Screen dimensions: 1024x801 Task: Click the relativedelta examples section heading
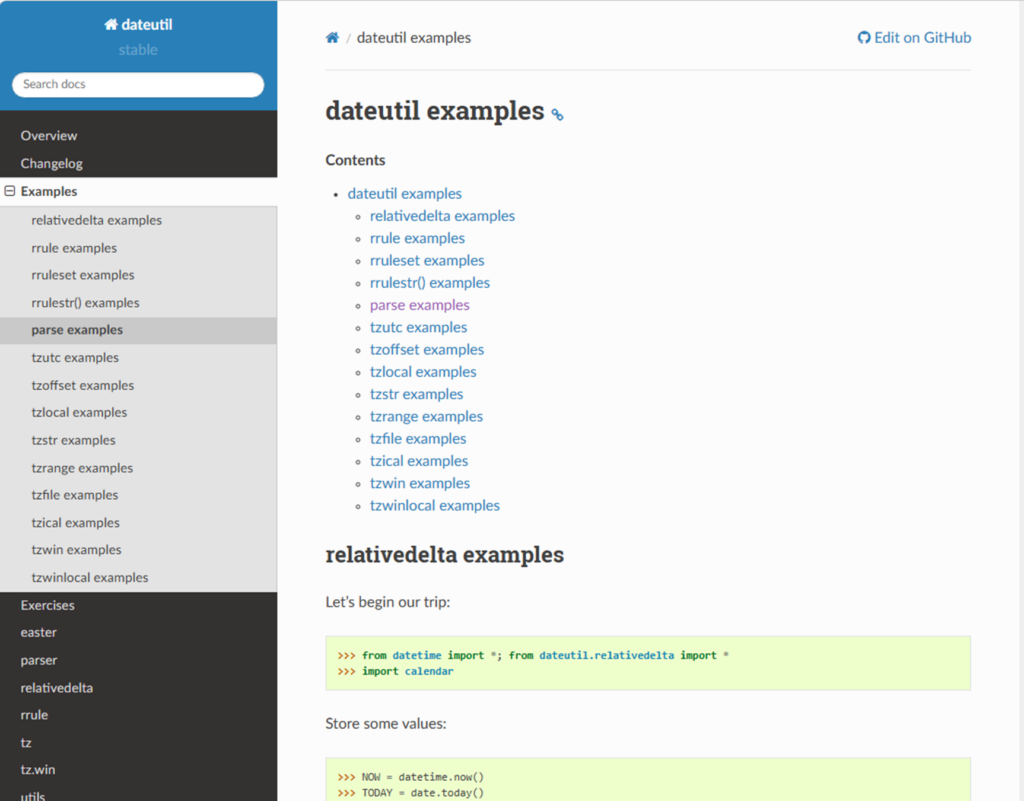[x=445, y=555]
